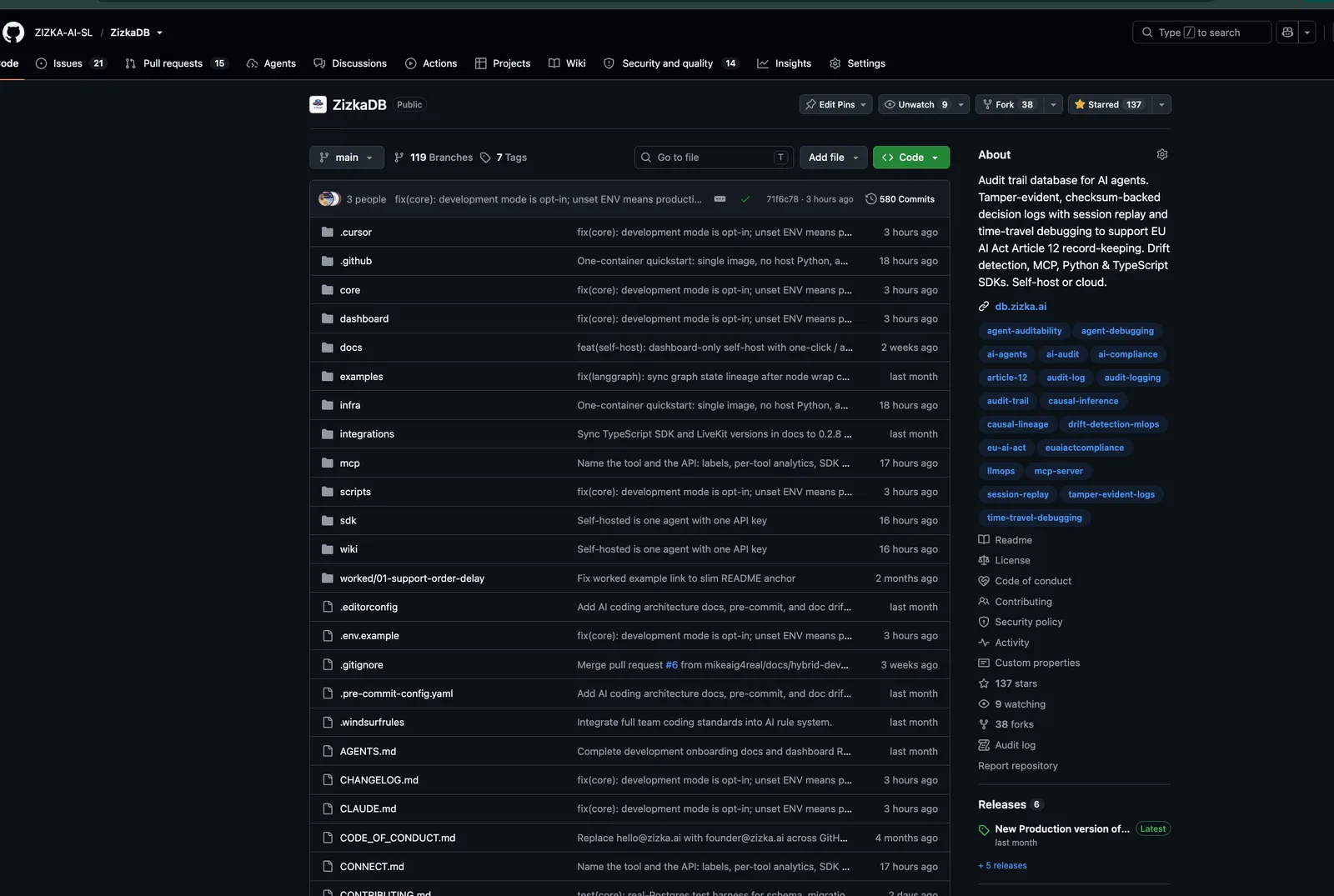Open commit details ellipsis icon

tap(720, 199)
